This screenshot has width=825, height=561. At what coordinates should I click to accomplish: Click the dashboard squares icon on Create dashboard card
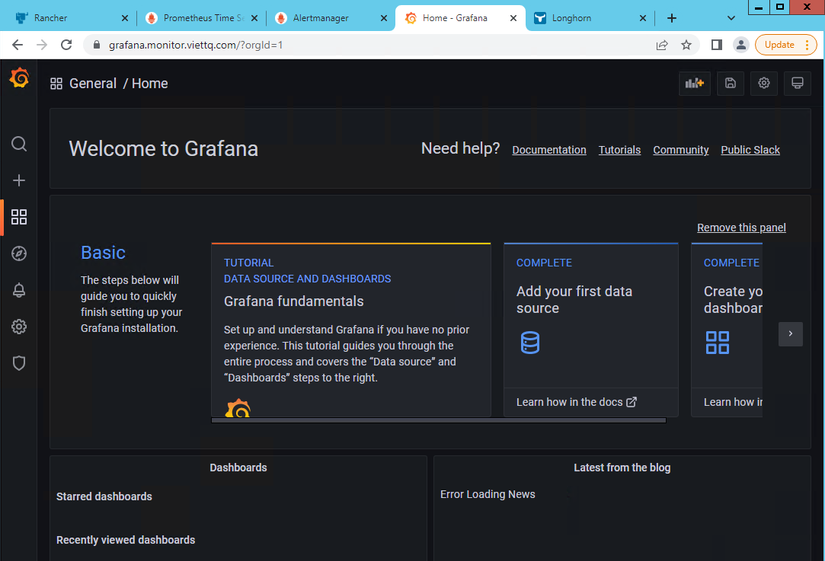[x=717, y=343]
